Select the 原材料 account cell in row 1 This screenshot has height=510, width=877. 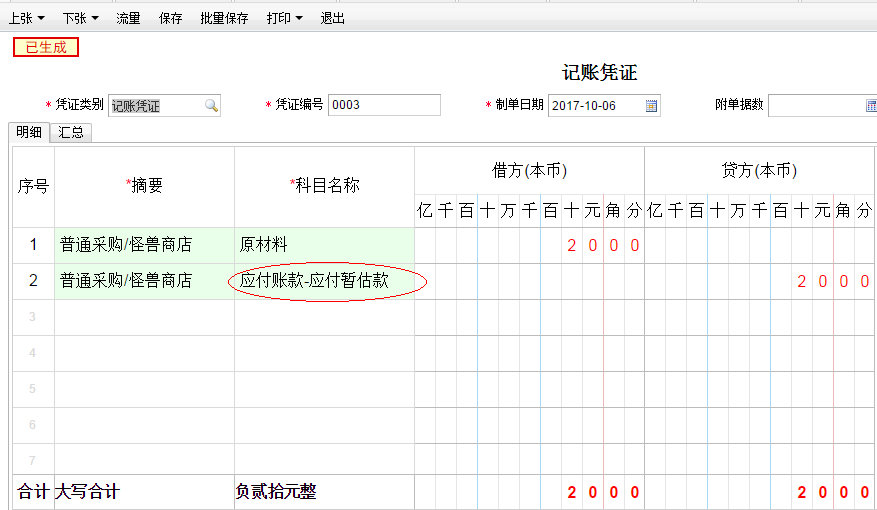tap(324, 245)
